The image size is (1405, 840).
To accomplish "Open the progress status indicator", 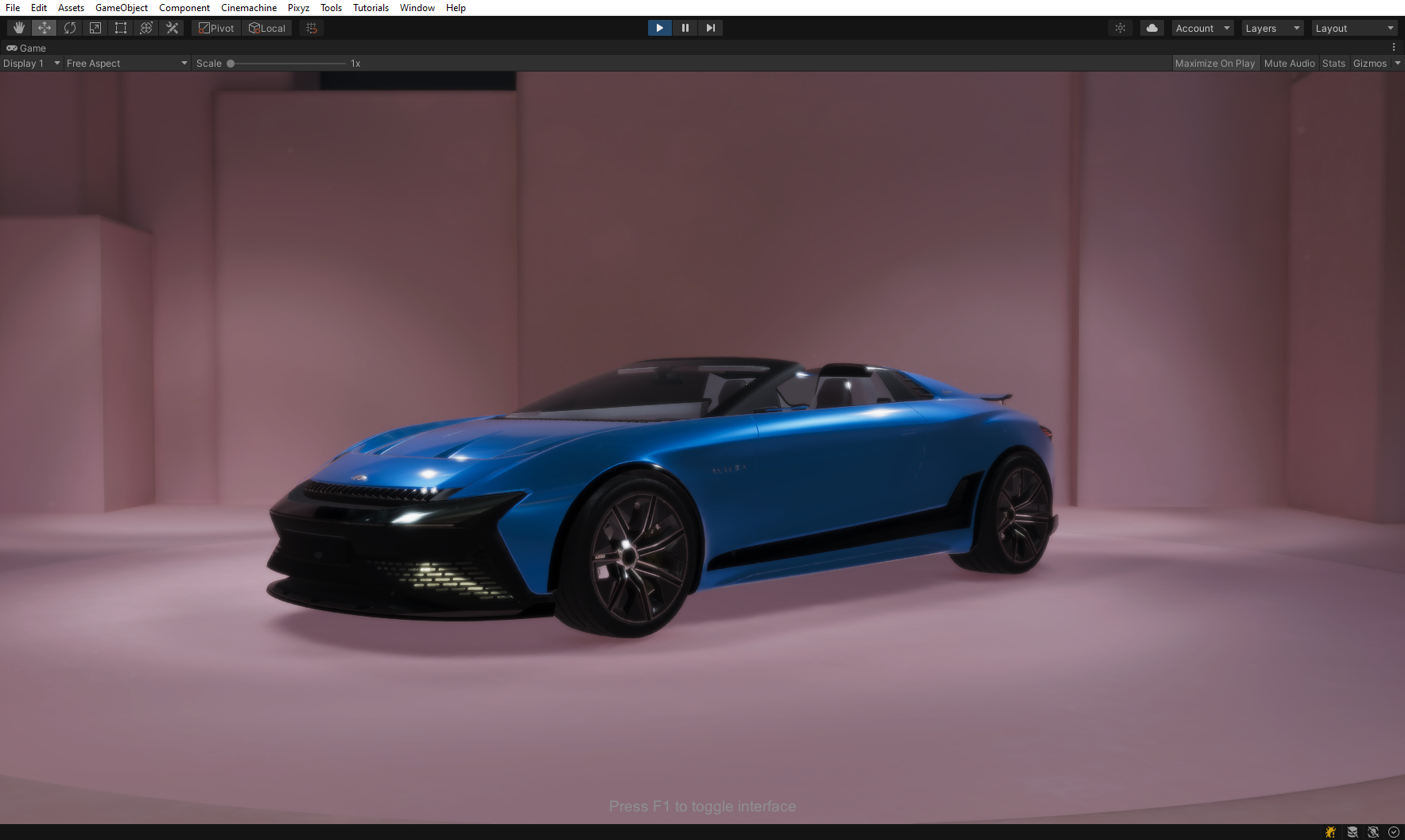I will [1393, 832].
